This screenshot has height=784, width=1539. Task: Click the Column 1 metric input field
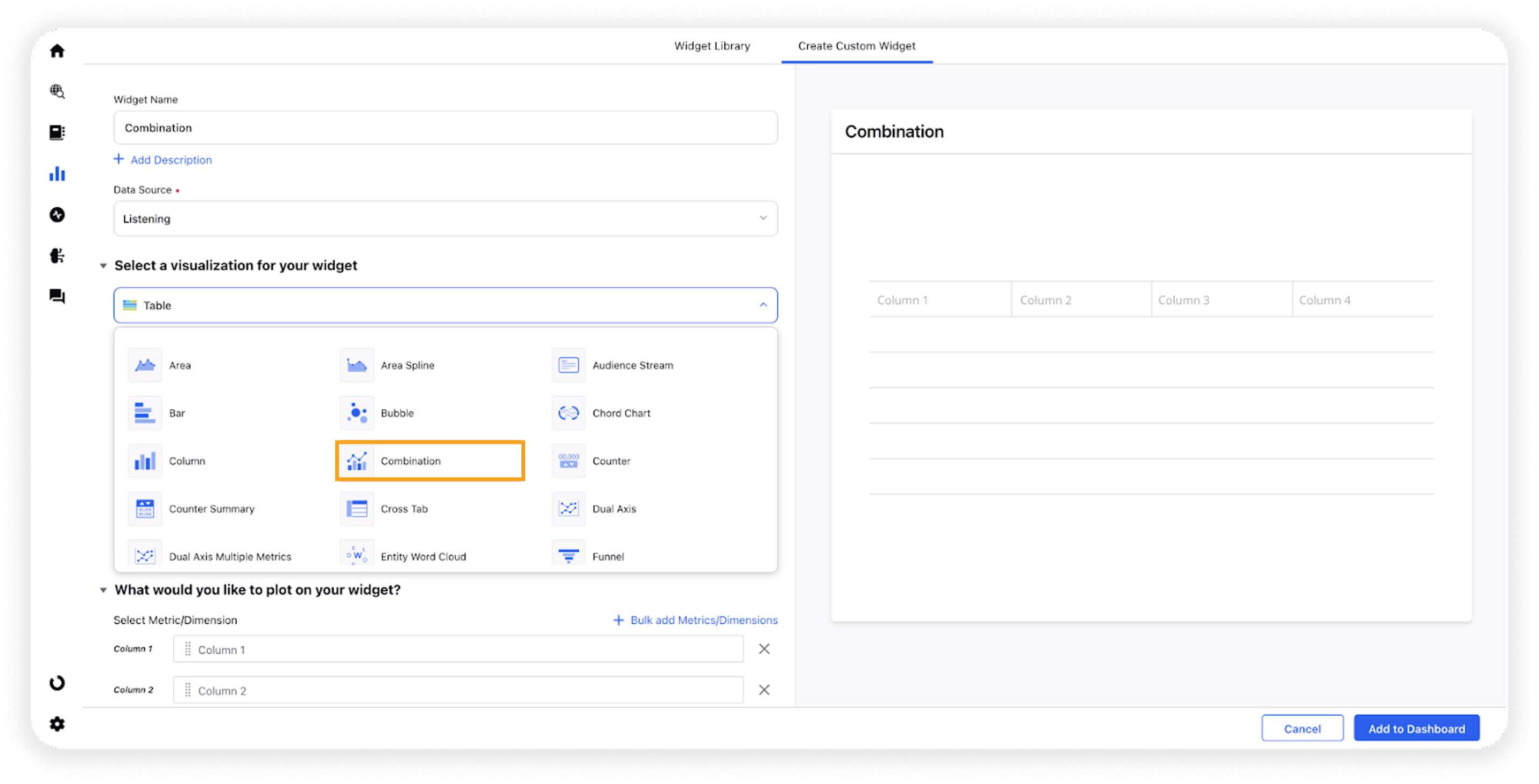458,649
